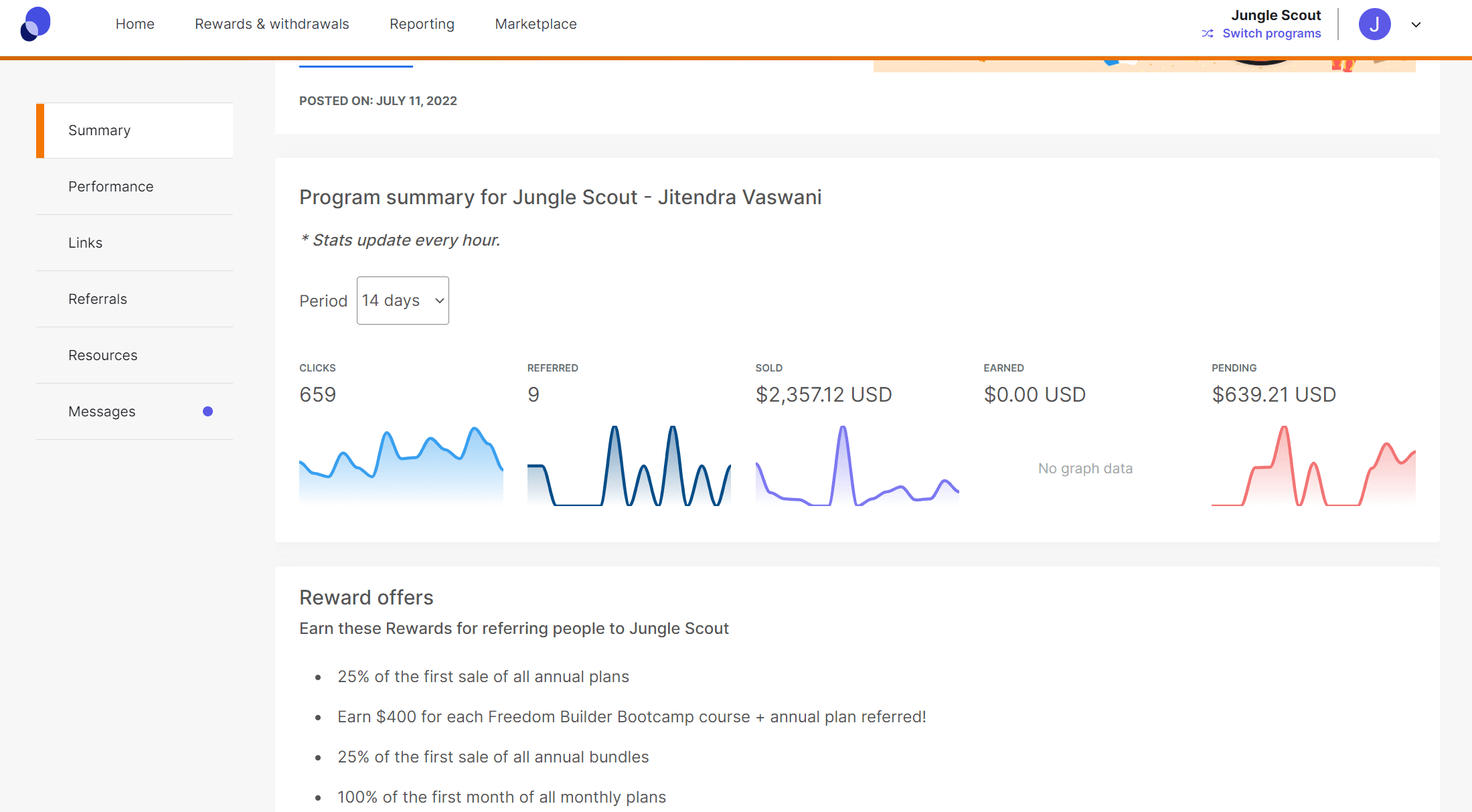
Task: Navigate to Marketplace
Action: click(x=536, y=24)
